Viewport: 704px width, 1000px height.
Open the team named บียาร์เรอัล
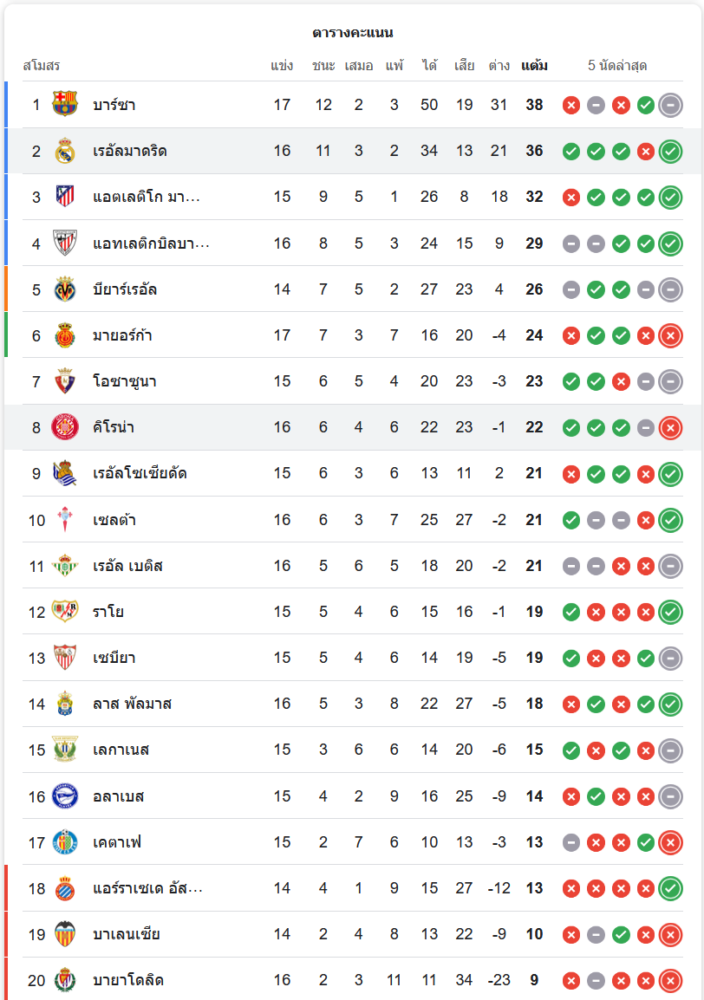tap(125, 289)
